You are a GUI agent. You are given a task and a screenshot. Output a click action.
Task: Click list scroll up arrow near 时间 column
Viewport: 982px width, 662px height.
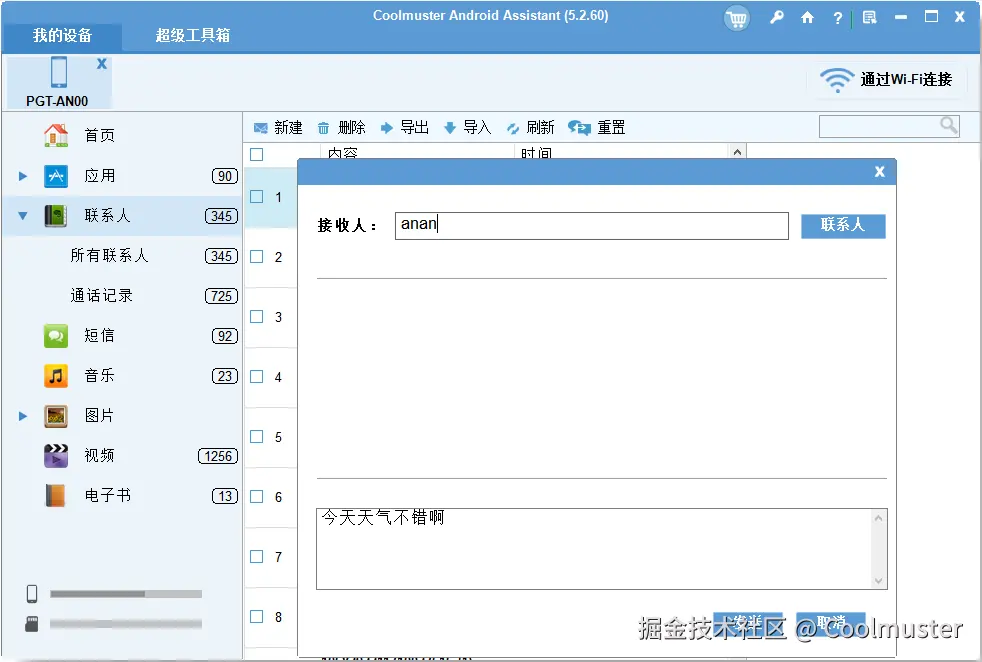[737, 152]
